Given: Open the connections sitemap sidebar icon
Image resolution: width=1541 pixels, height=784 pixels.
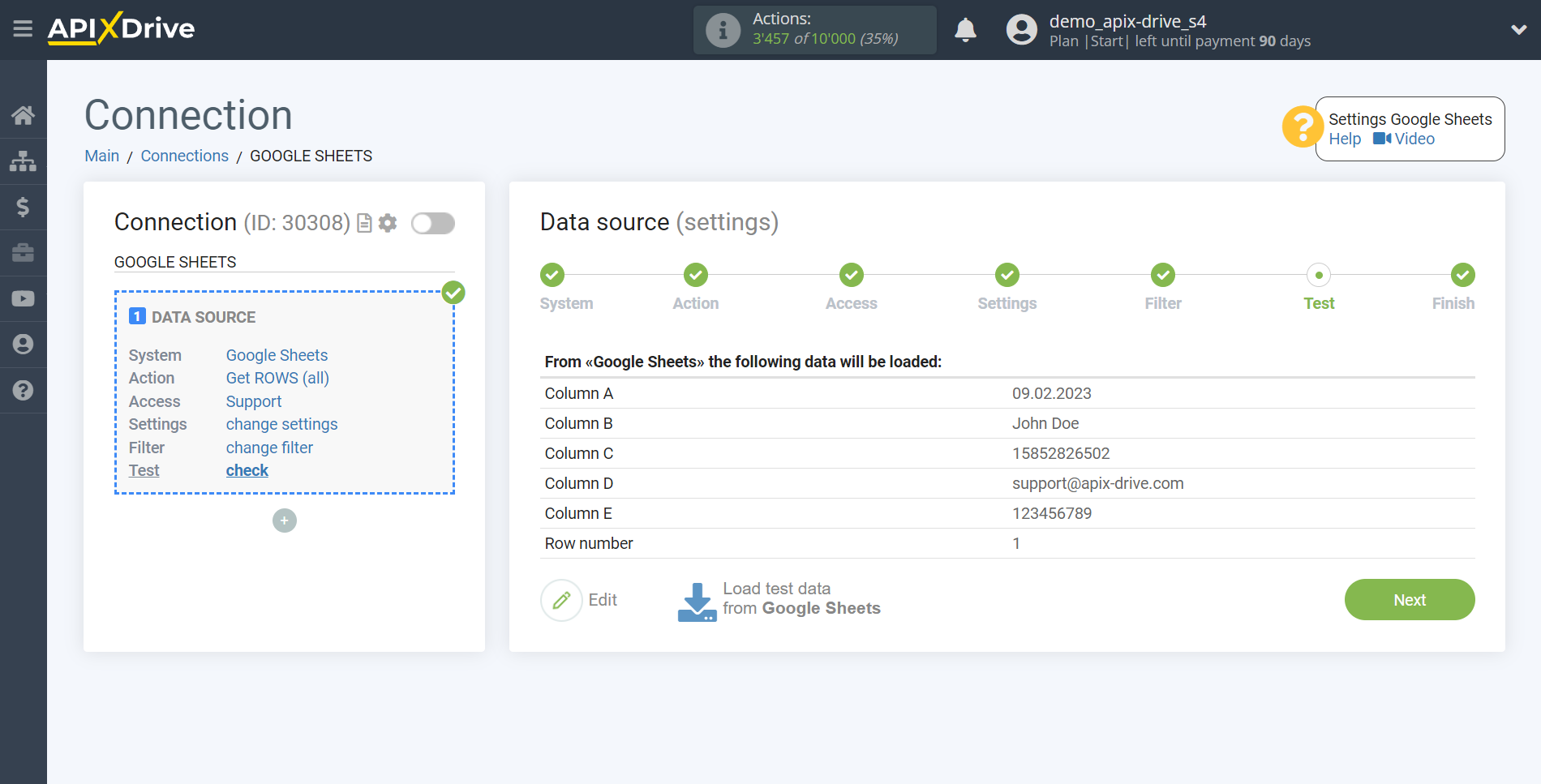Looking at the screenshot, I should click(23, 161).
